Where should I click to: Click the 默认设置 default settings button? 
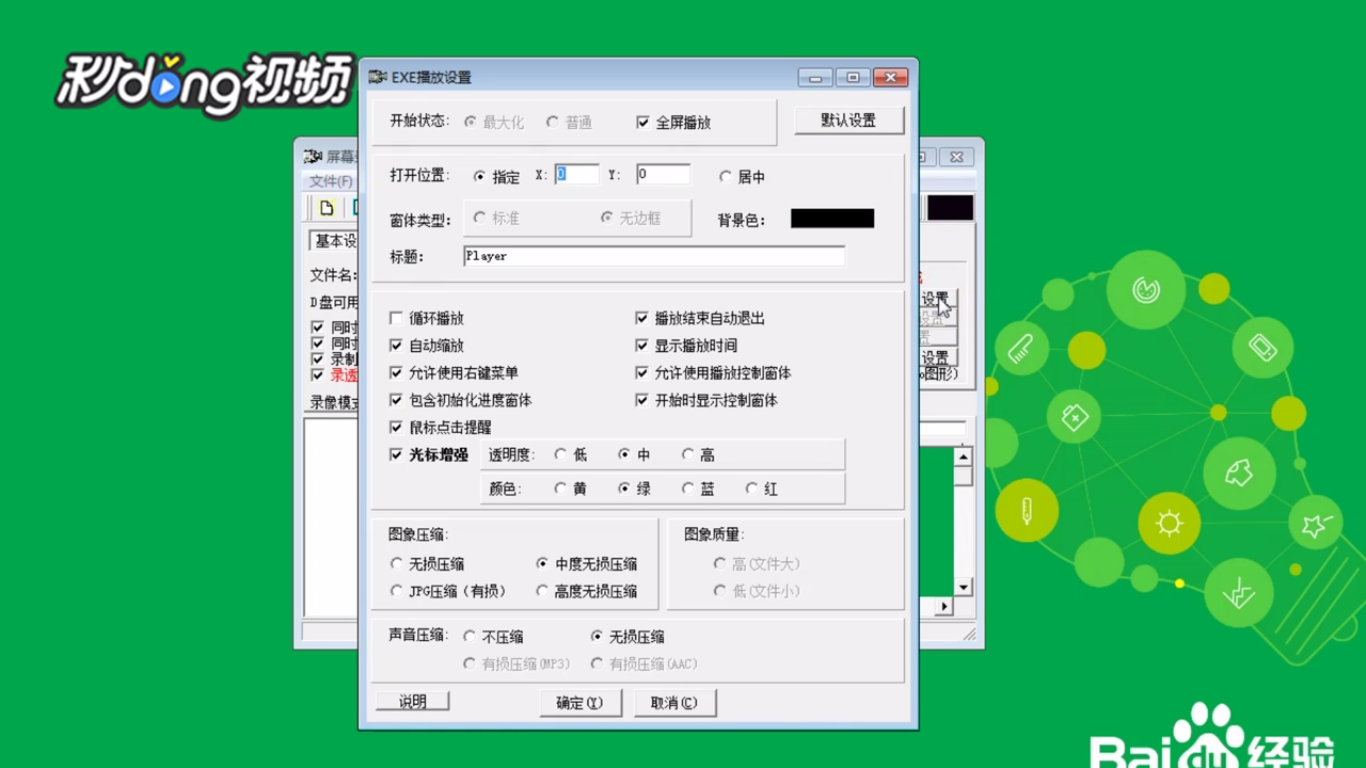[849, 119]
